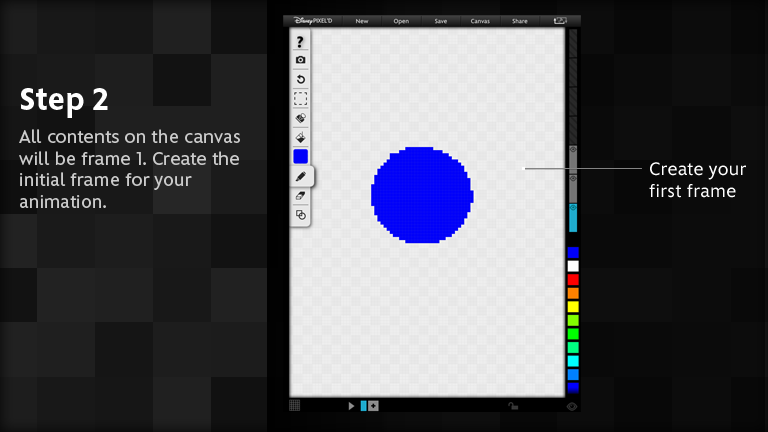This screenshot has height=432, width=768.
Task: Open the Open menu
Action: 401,21
